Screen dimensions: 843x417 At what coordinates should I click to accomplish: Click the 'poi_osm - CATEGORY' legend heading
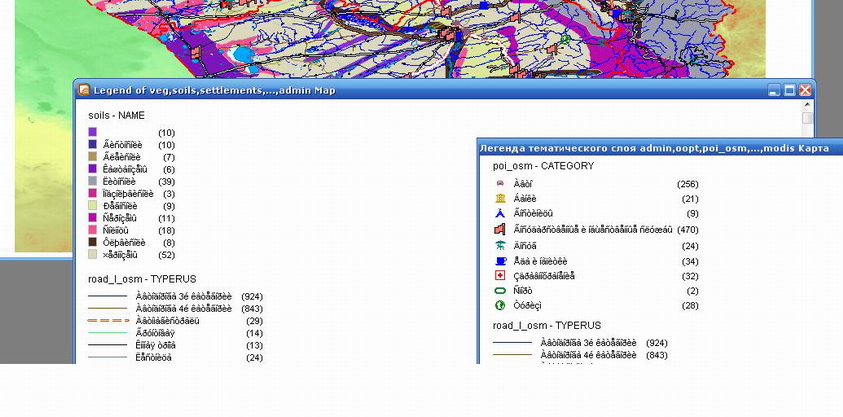[x=543, y=166]
